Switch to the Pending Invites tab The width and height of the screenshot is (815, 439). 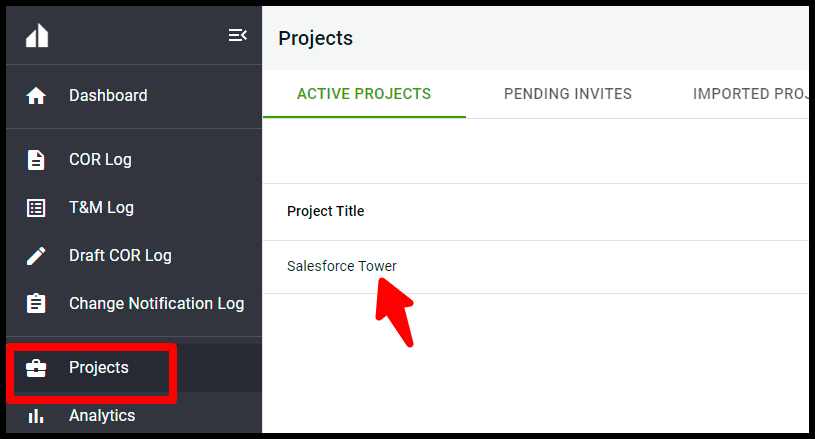click(568, 94)
